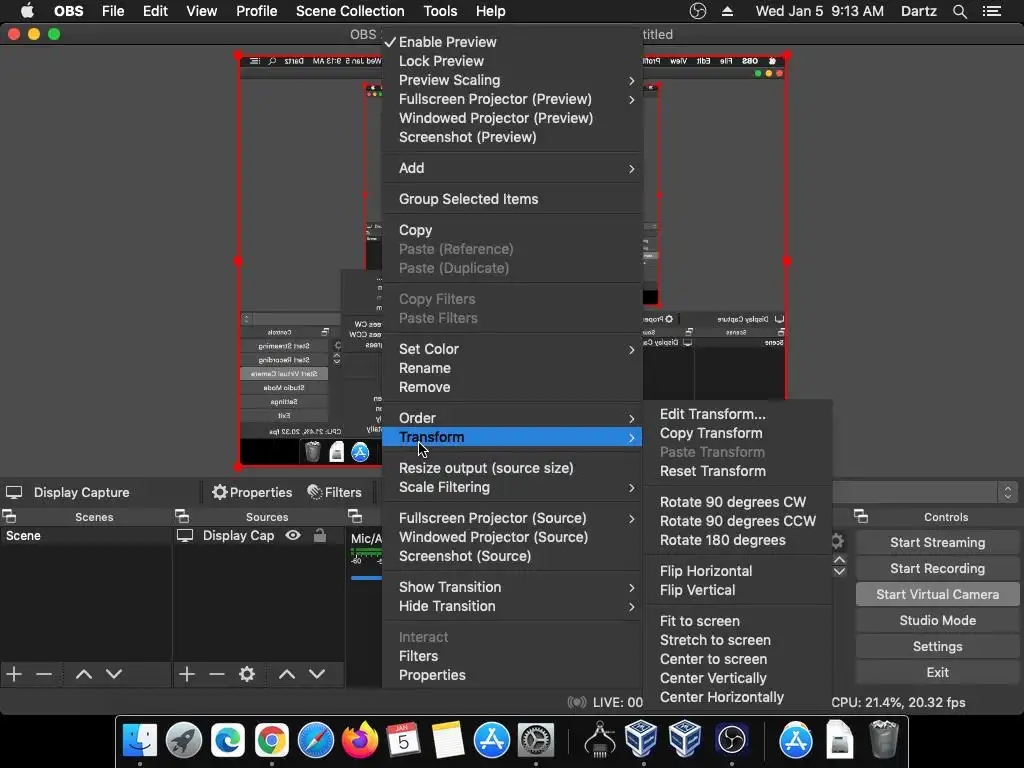This screenshot has height=768, width=1024.
Task: Move scene down with arrow
Action: (114, 674)
